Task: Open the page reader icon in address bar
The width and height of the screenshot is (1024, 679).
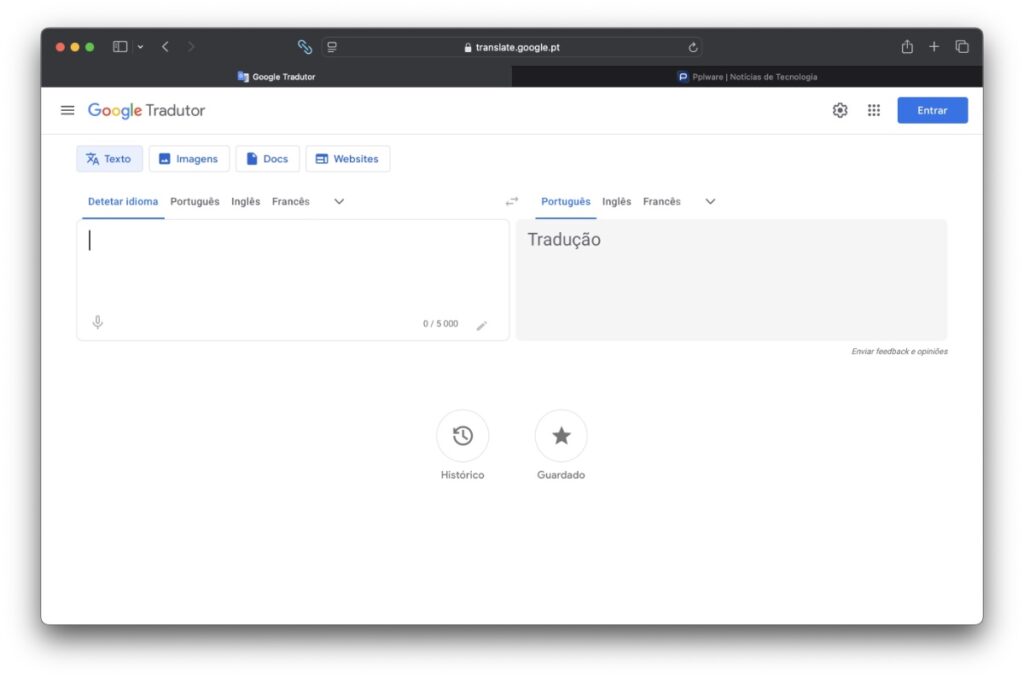Action: point(332,47)
